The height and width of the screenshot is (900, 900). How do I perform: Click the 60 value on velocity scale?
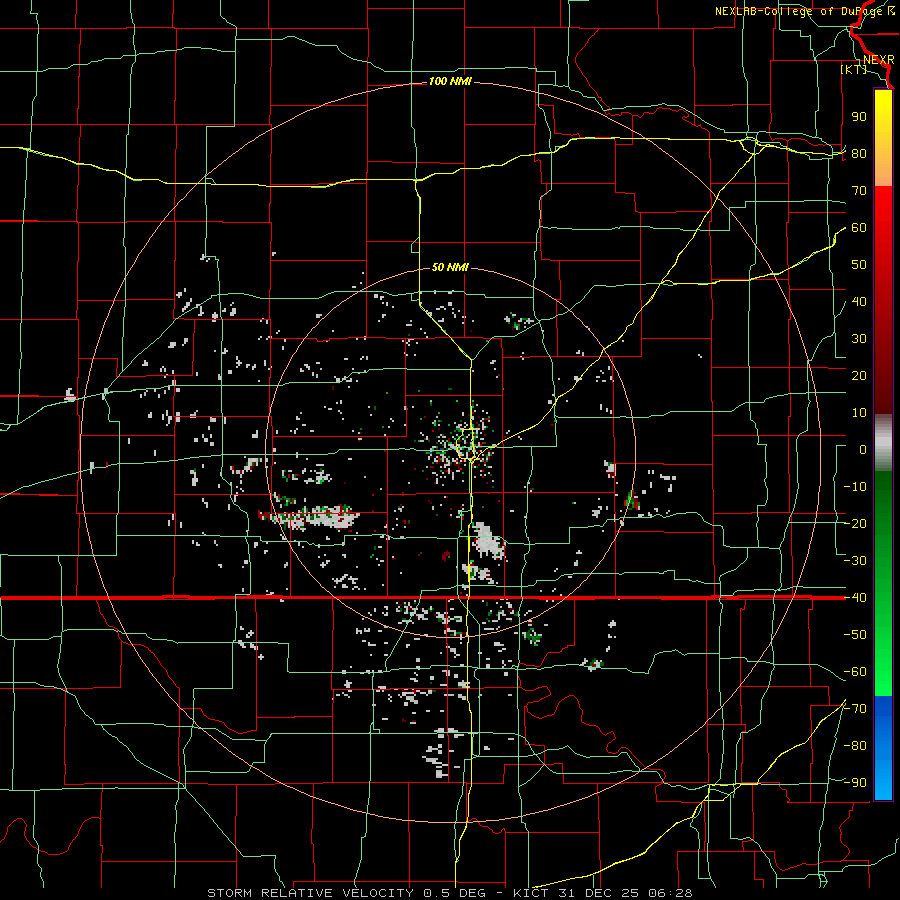[x=859, y=227]
